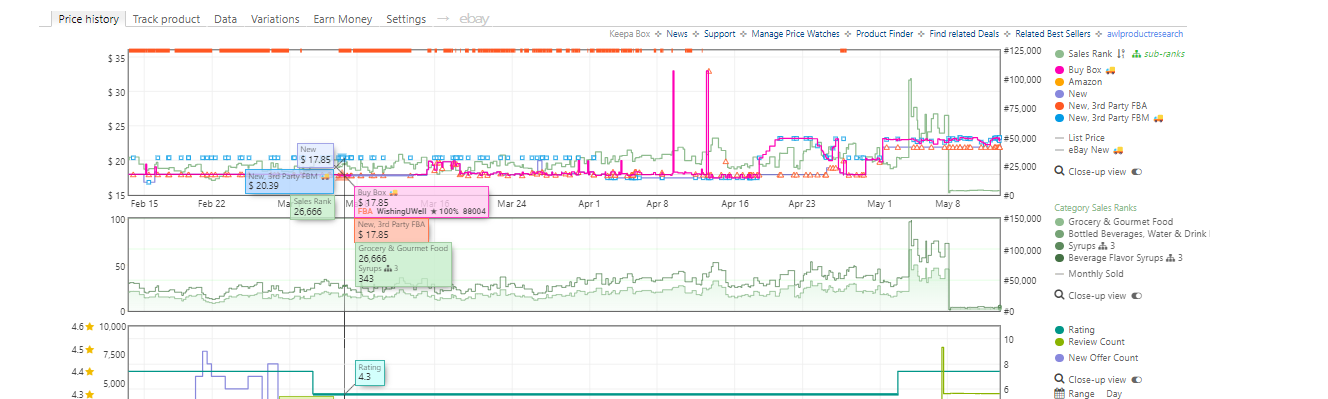Image resolution: width=1328 pixels, height=399 pixels.
Task: Click the eBay logo after the arrow
Action: (474, 19)
